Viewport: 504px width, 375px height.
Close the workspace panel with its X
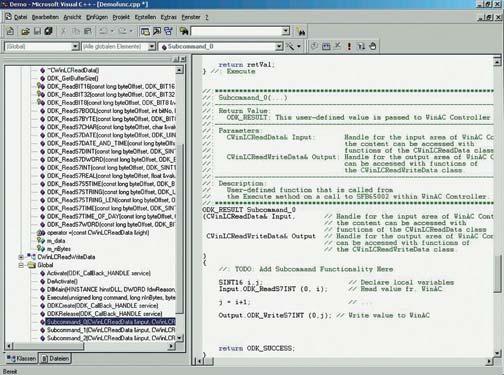tap(183, 59)
